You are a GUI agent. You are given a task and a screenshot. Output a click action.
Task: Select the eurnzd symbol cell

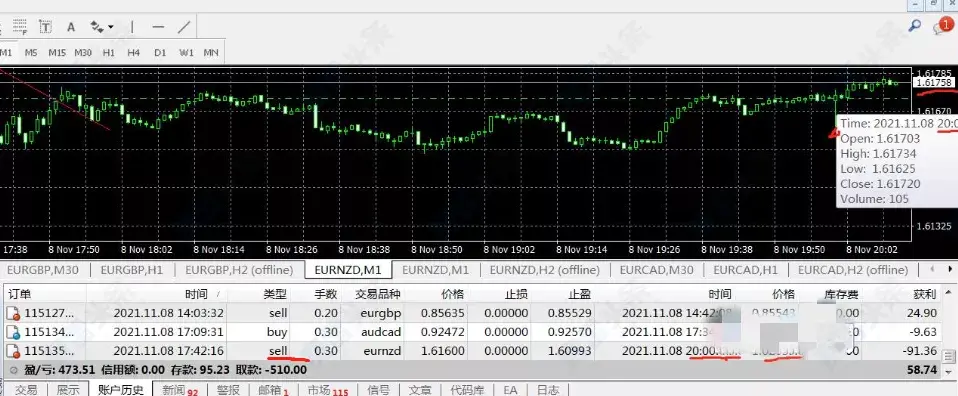[382, 351]
